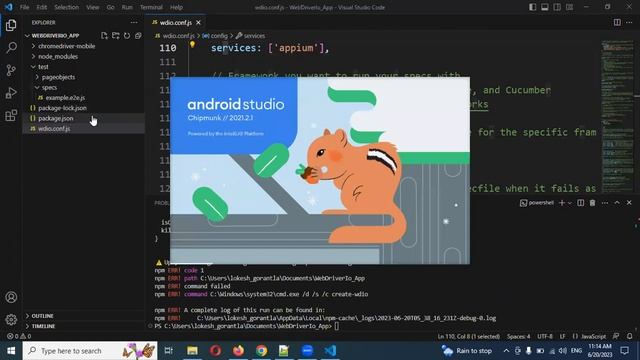Click errors and warnings count in status bar

click(x=19, y=336)
